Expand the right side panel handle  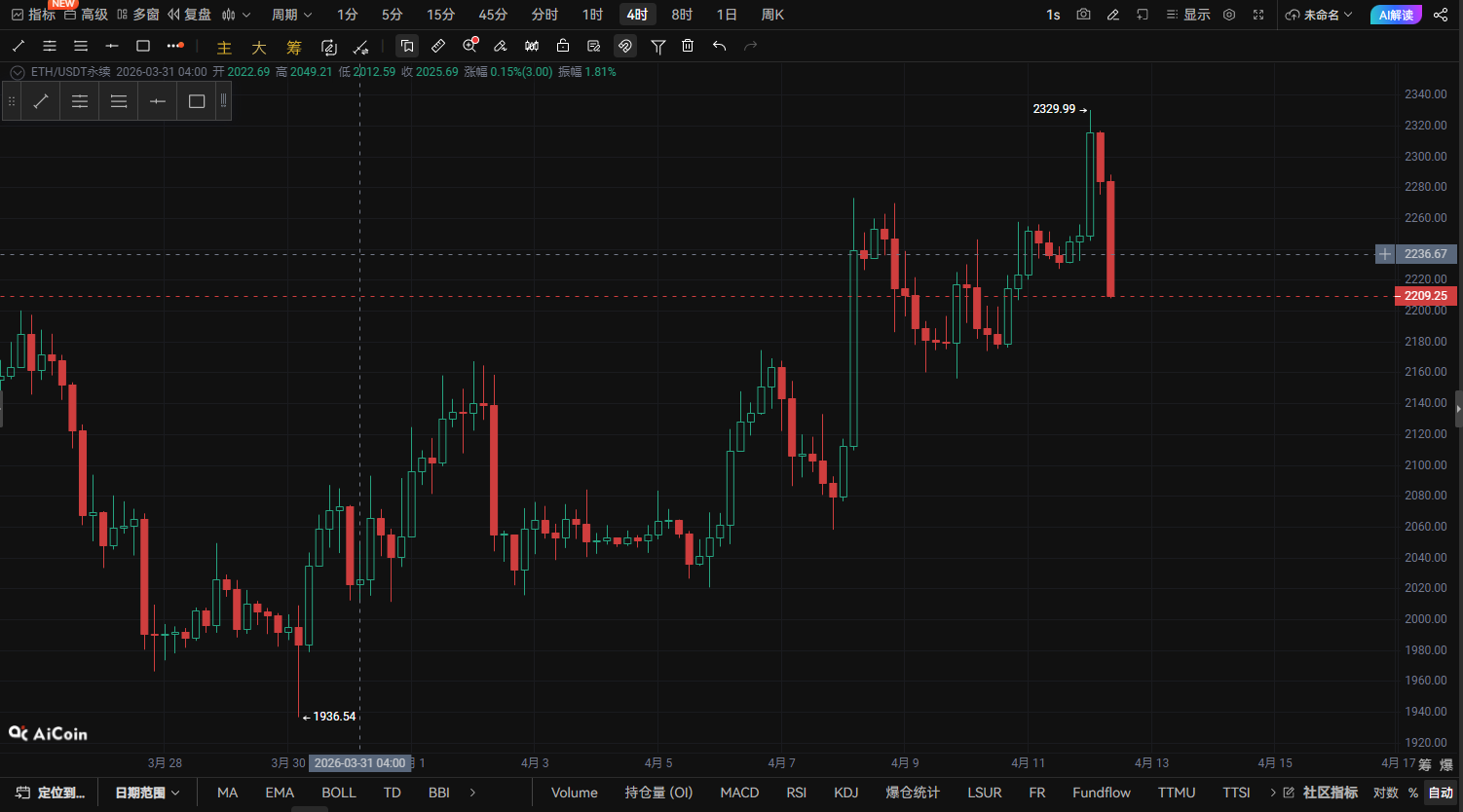pyautogui.click(x=1459, y=409)
